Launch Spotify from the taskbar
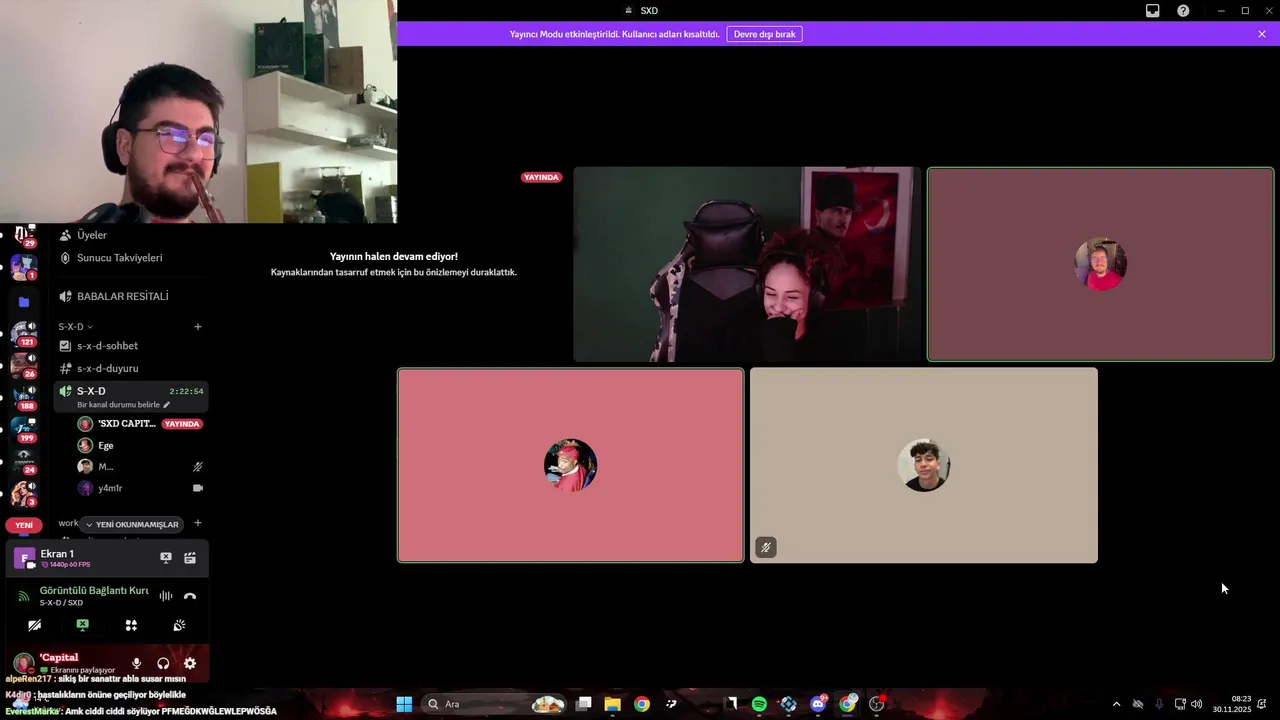Viewport: 1280px width, 720px height. click(x=759, y=704)
